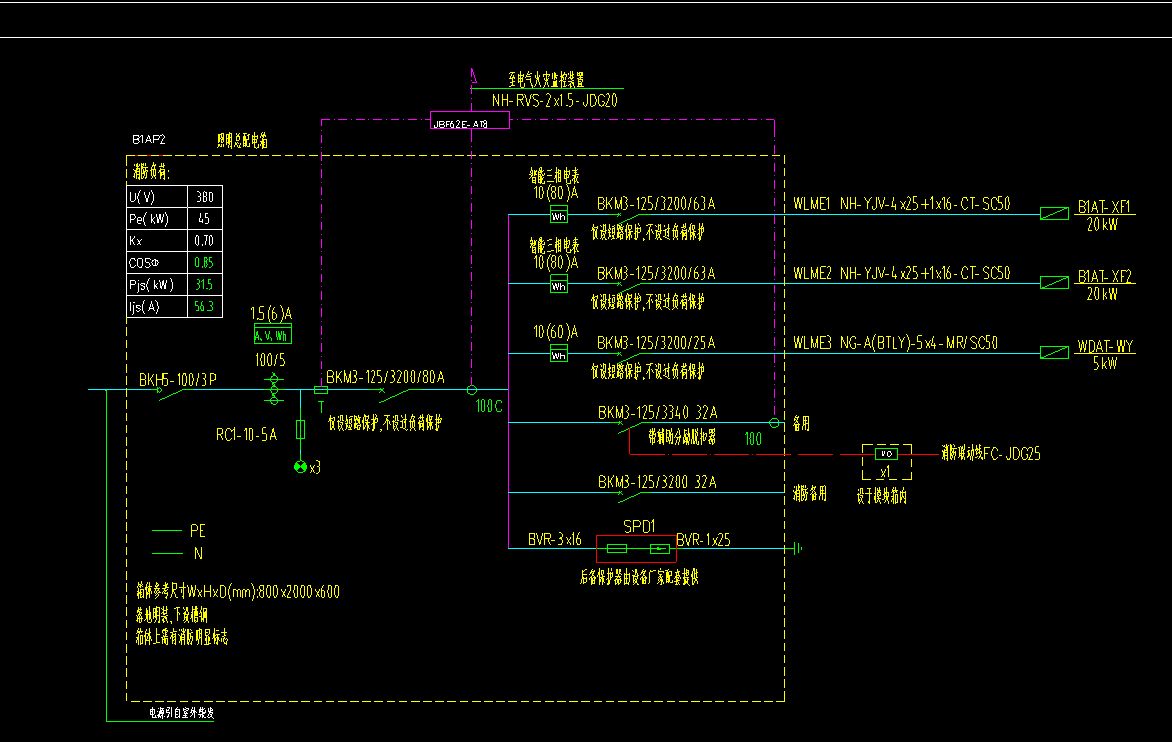This screenshot has width=1172, height=742.
Task: Select the BKH5-100/3P label
Action: pyautogui.click(x=178, y=380)
